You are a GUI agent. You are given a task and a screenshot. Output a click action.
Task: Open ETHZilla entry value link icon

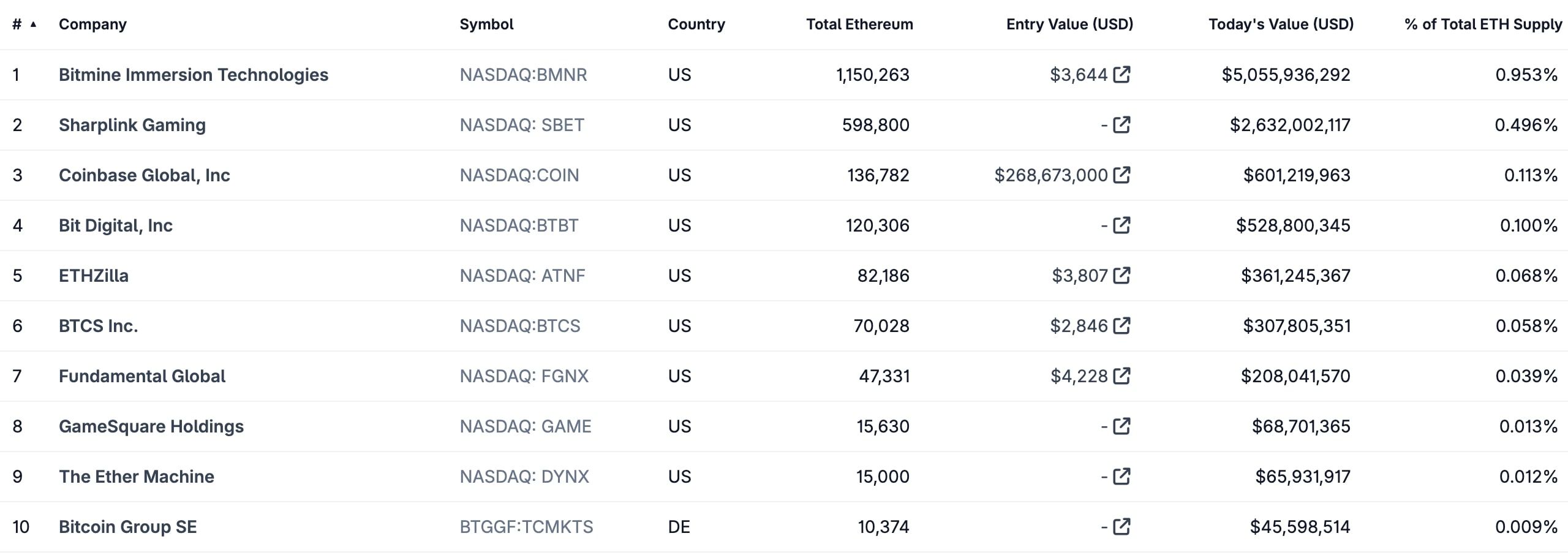pyautogui.click(x=1121, y=276)
